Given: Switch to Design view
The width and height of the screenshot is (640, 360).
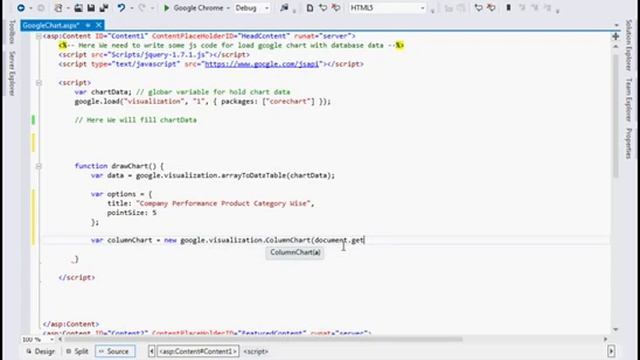Looking at the screenshot, I should pyautogui.click(x=40, y=351).
